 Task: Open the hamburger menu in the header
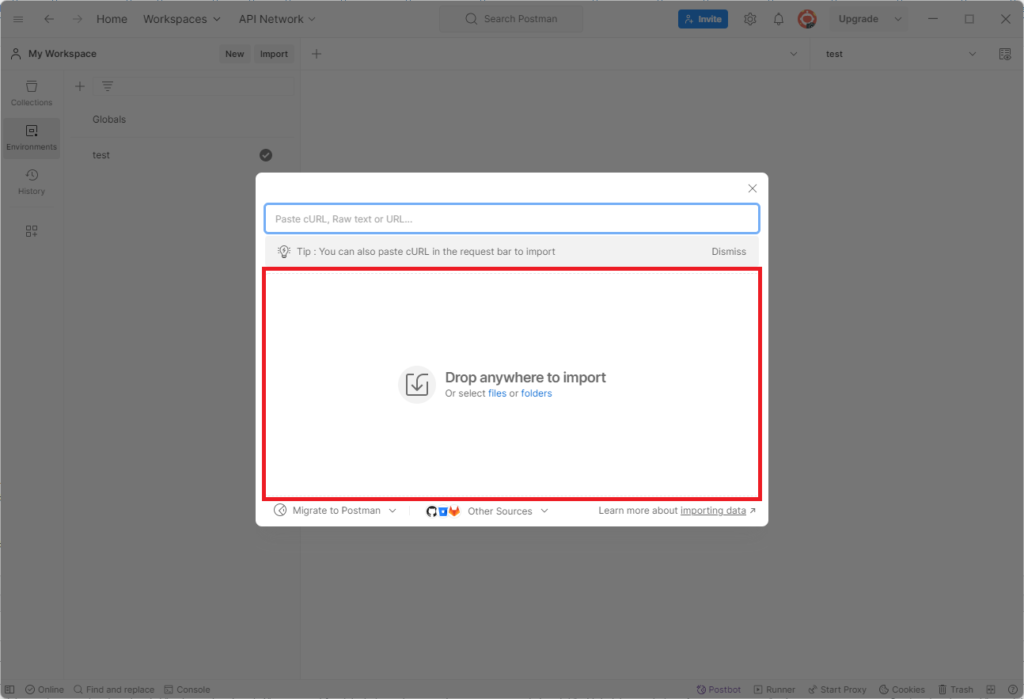pyautogui.click(x=18, y=19)
